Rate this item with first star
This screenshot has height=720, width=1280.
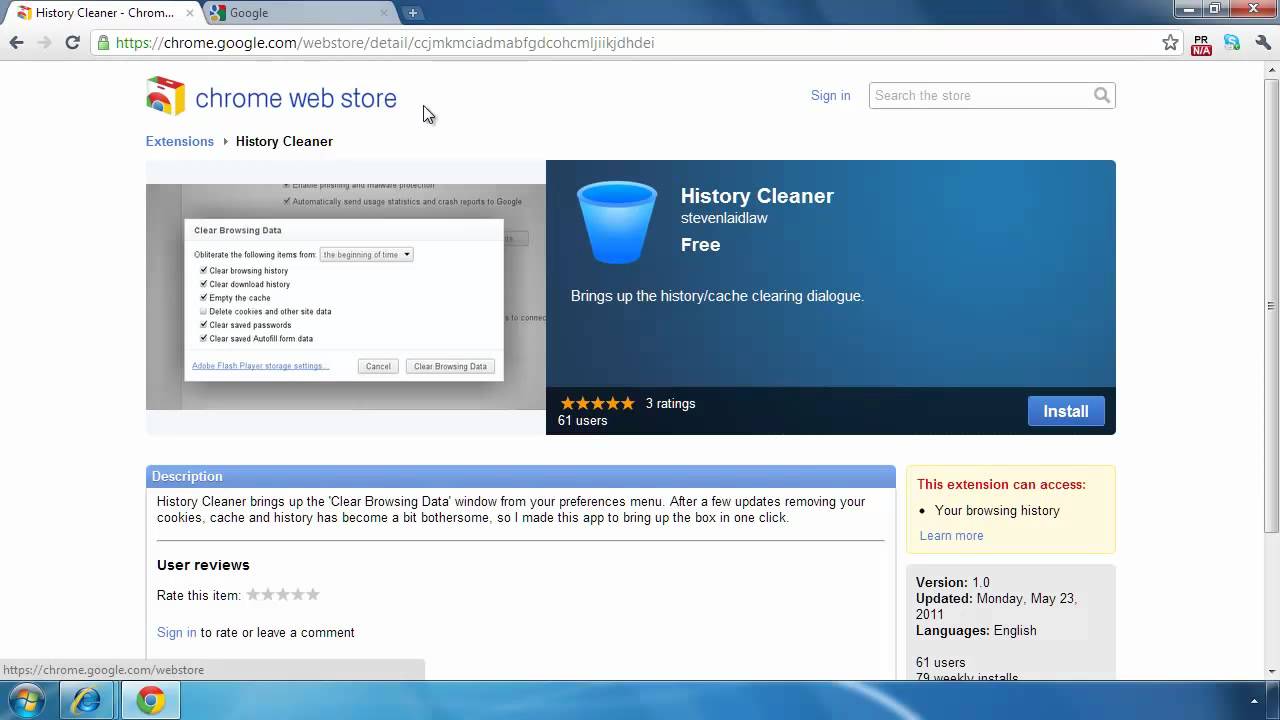(x=253, y=594)
